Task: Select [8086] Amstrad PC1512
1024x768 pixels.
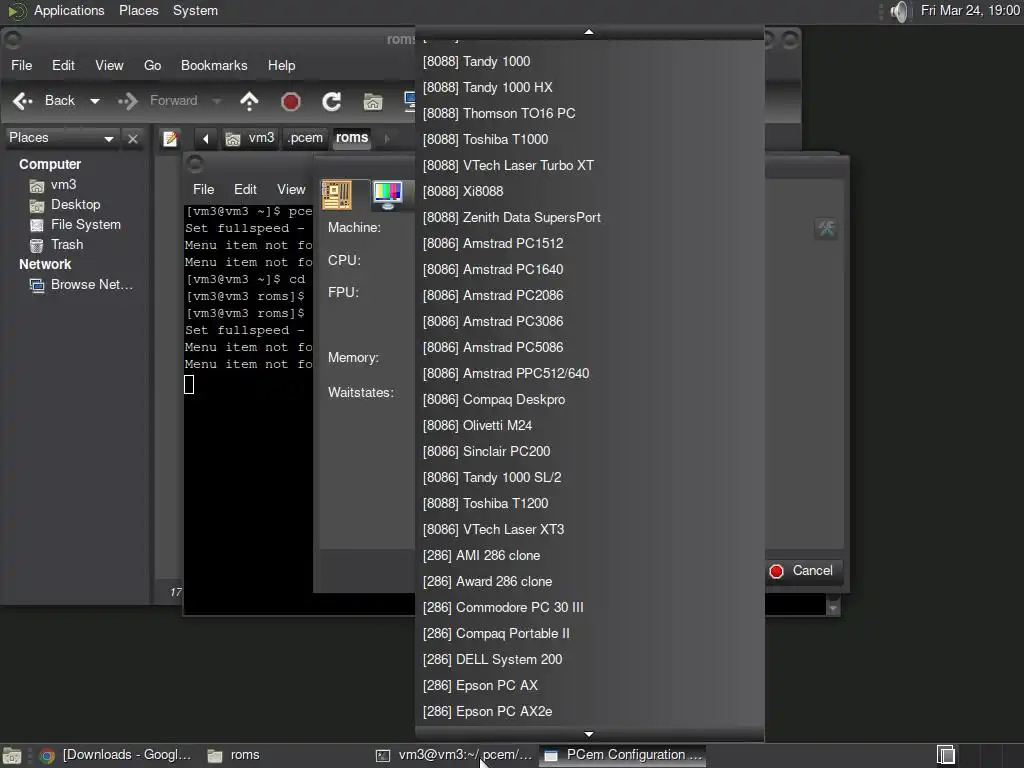Action: [589, 244]
